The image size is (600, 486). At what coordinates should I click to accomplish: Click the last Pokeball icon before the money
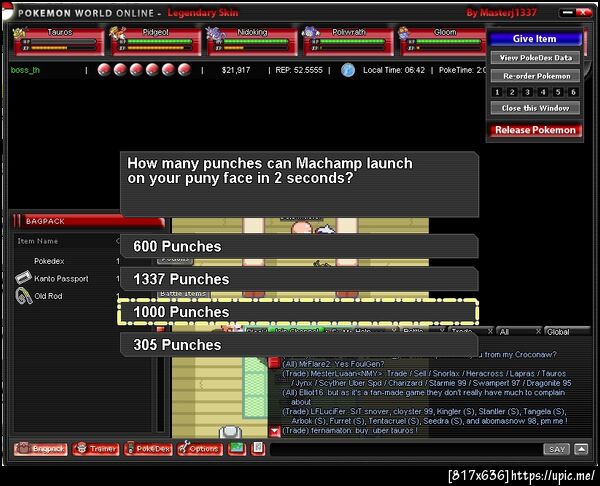coord(184,70)
